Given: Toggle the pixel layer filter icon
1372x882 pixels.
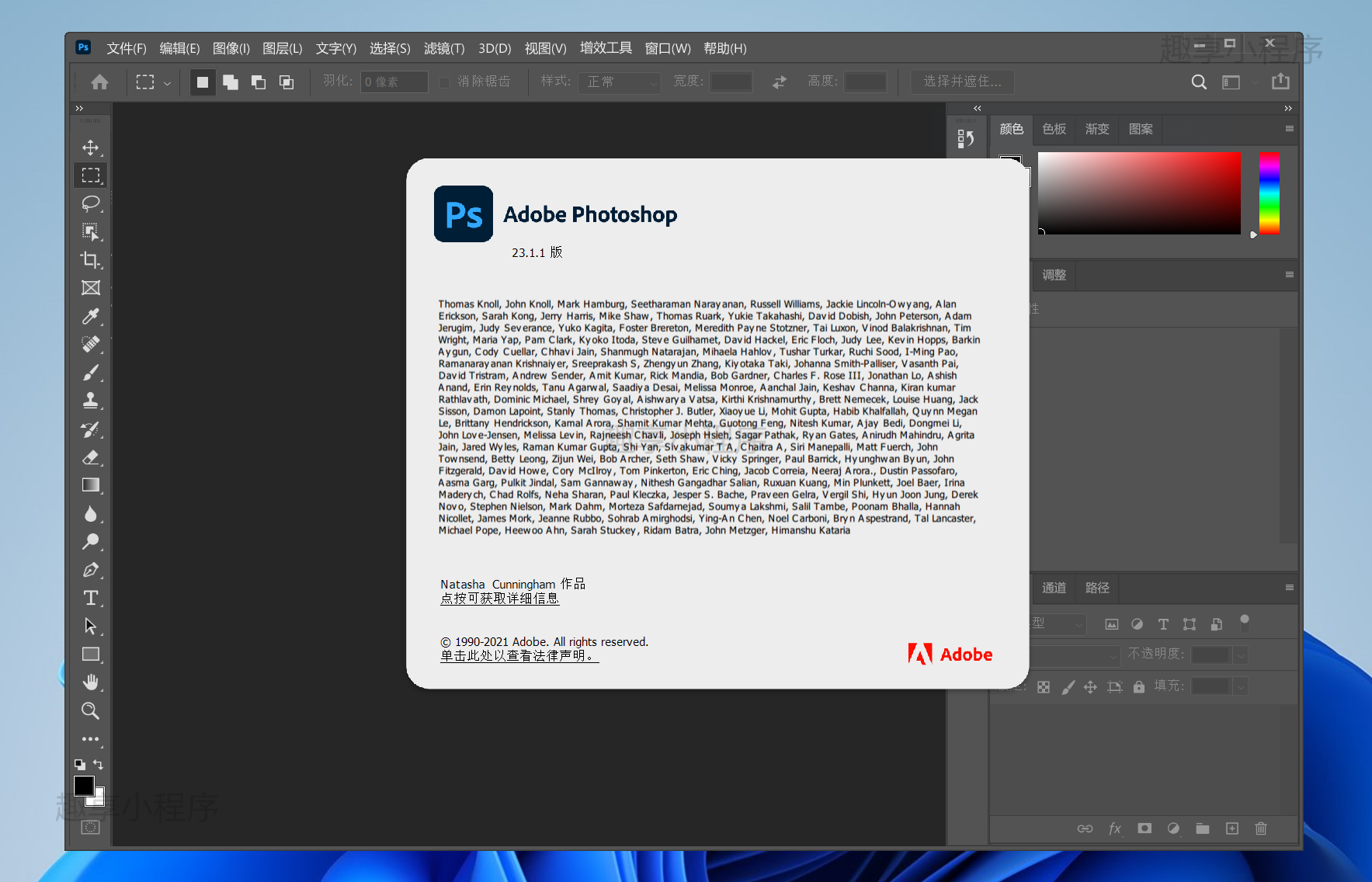Looking at the screenshot, I should click(x=1112, y=624).
